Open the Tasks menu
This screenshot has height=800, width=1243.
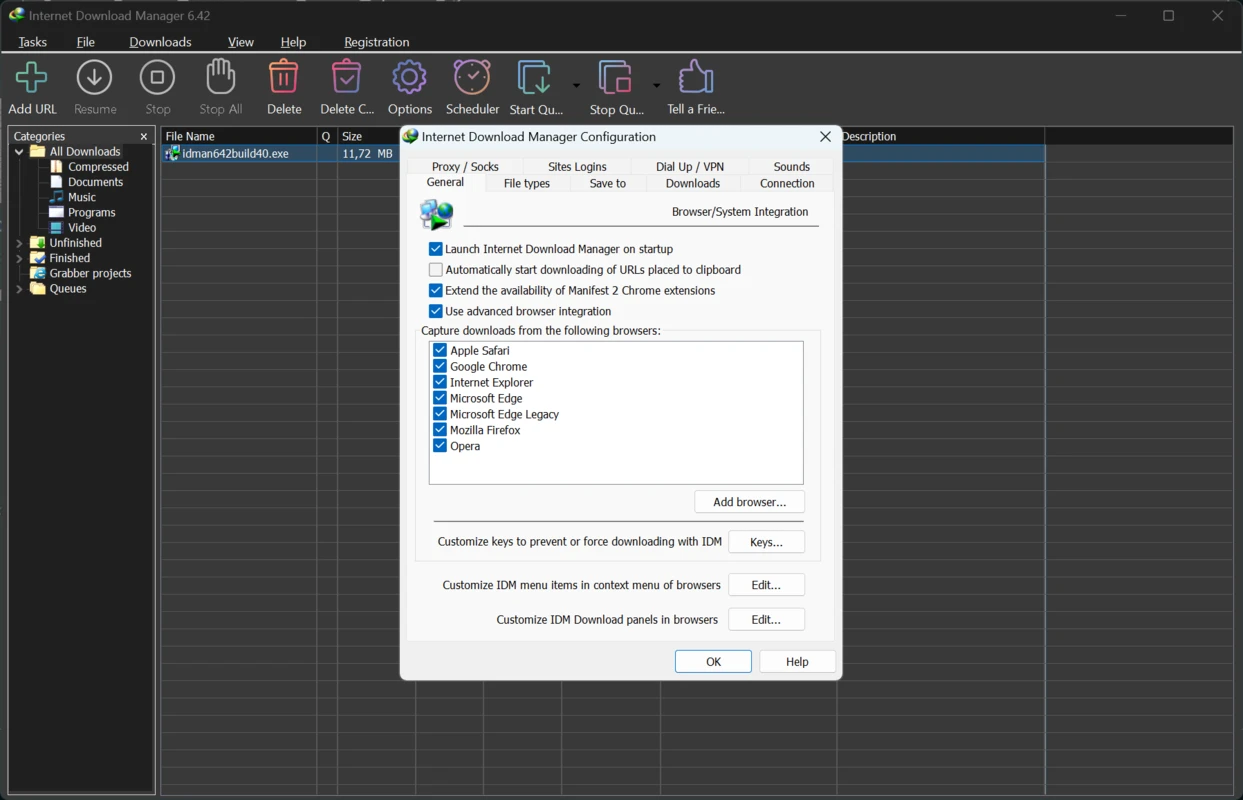tap(32, 42)
